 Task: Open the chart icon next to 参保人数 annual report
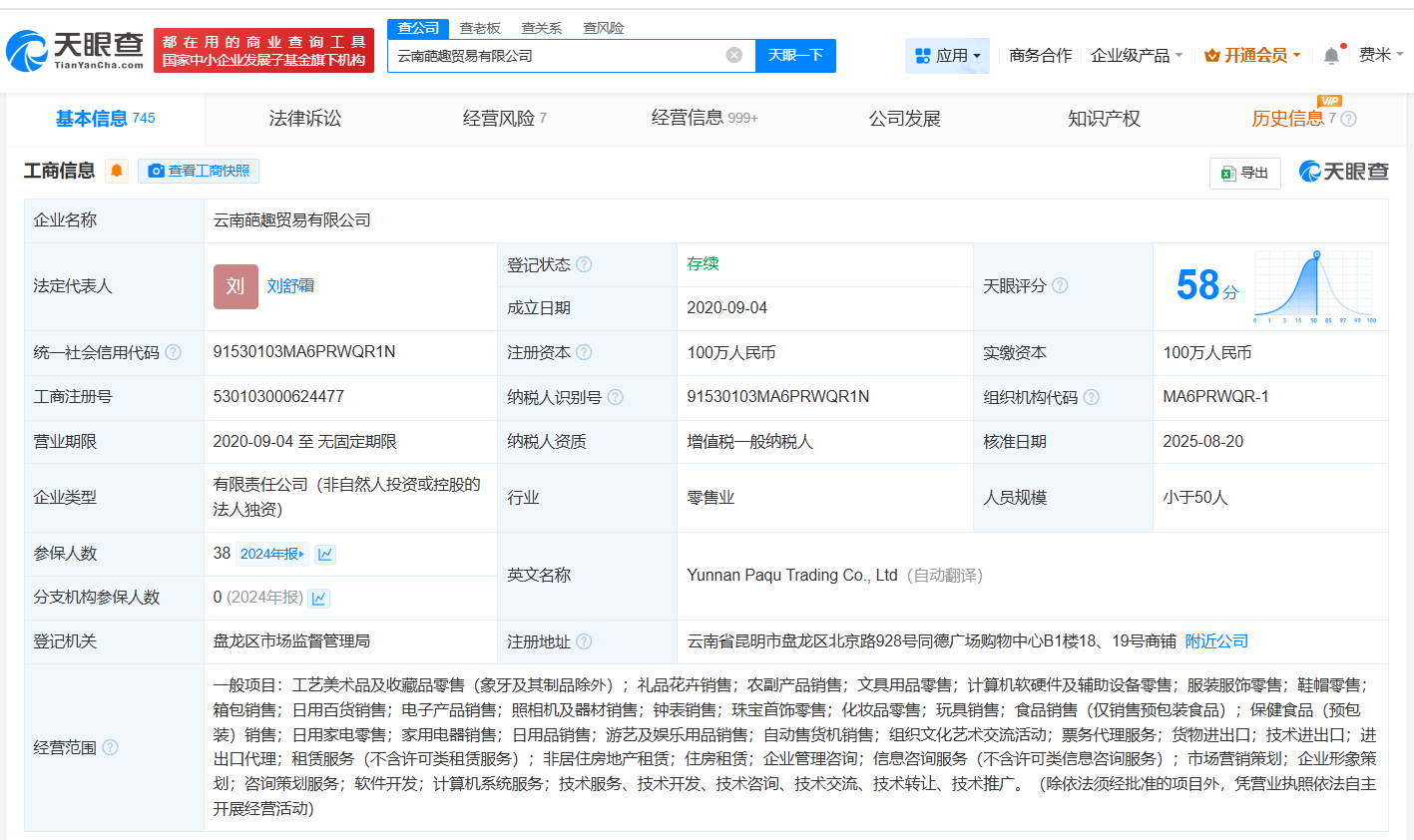[x=324, y=554]
